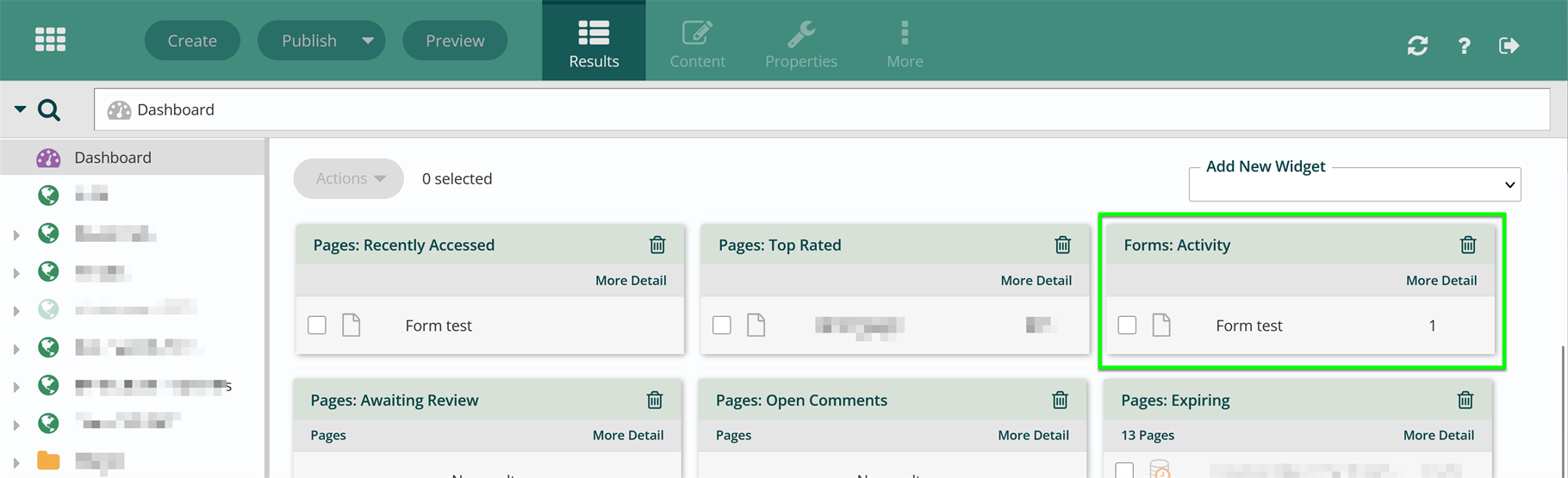Click the Dashboard gauge icon in the tree
Viewport: 1568px width, 478px height.
point(48,158)
